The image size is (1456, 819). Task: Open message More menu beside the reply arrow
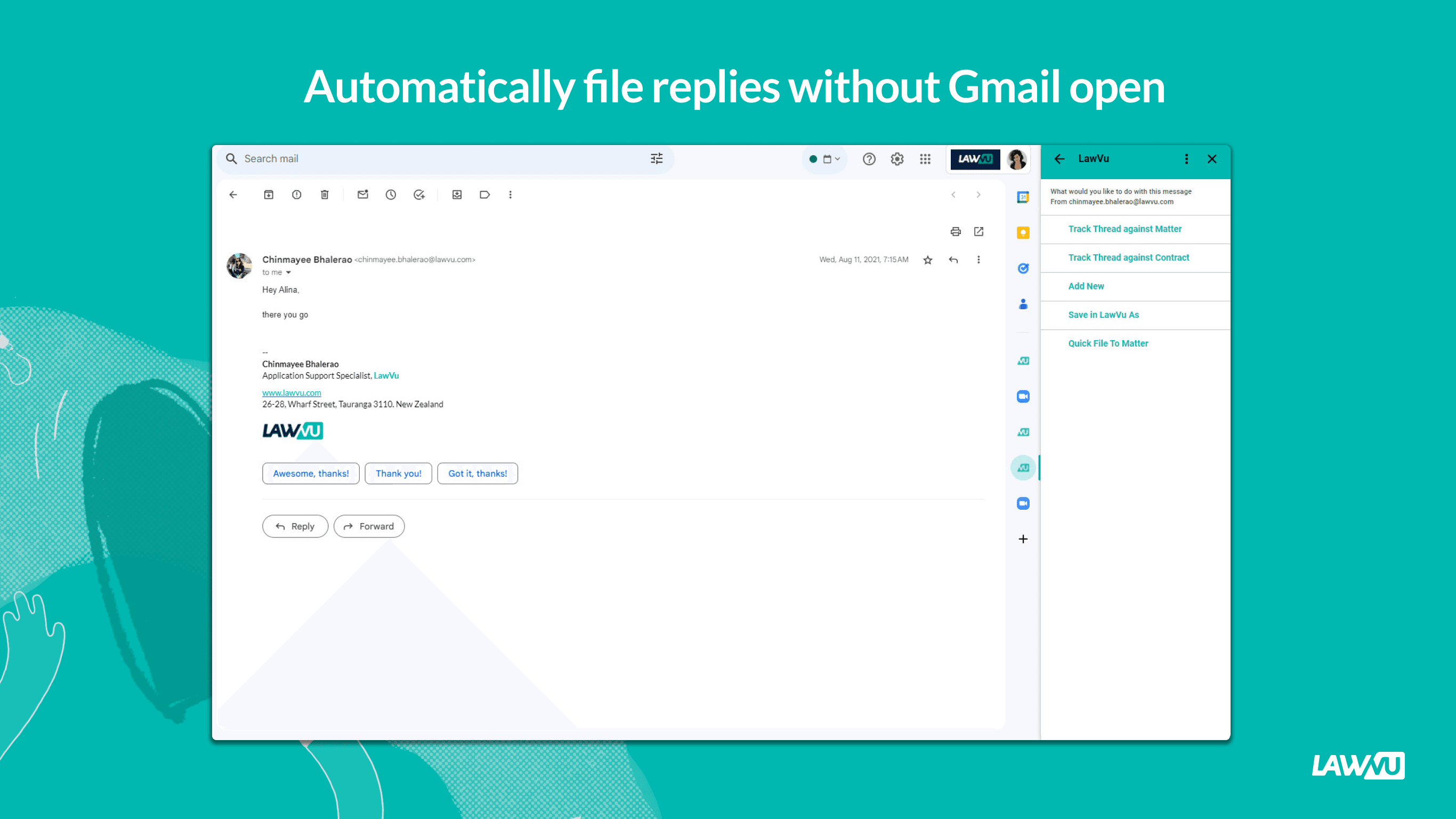(979, 260)
